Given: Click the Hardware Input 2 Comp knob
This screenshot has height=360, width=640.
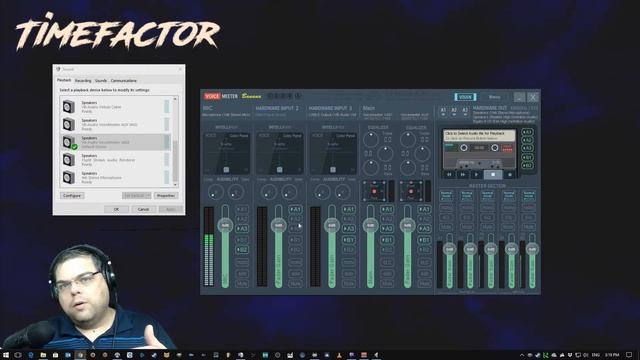Looking at the screenshot, I should (269, 192).
